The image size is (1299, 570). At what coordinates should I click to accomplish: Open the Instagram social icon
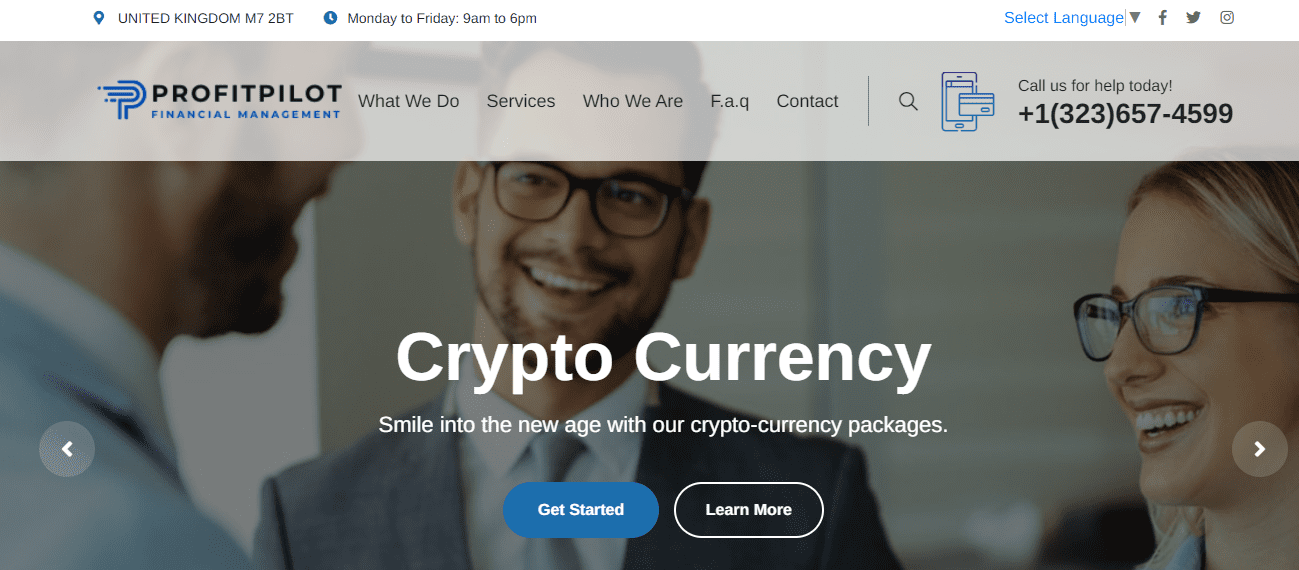point(1227,17)
